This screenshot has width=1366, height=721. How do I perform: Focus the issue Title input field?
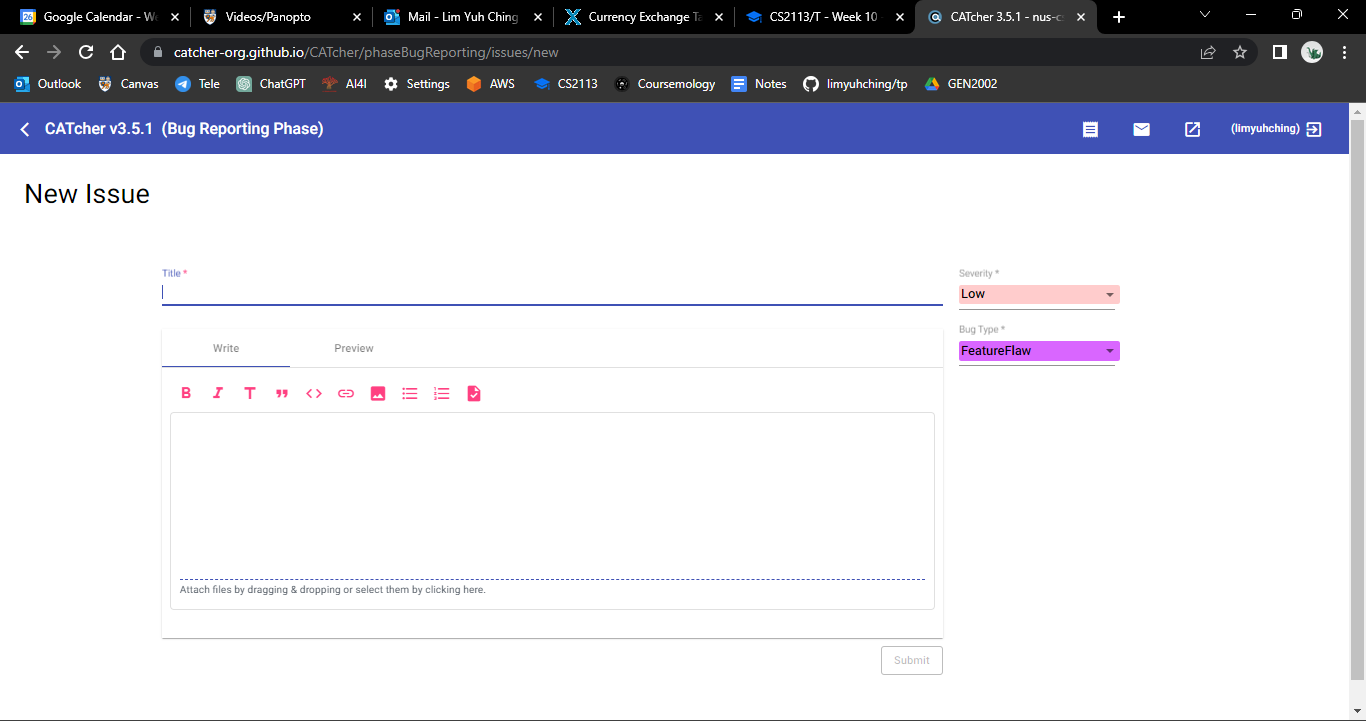552,293
